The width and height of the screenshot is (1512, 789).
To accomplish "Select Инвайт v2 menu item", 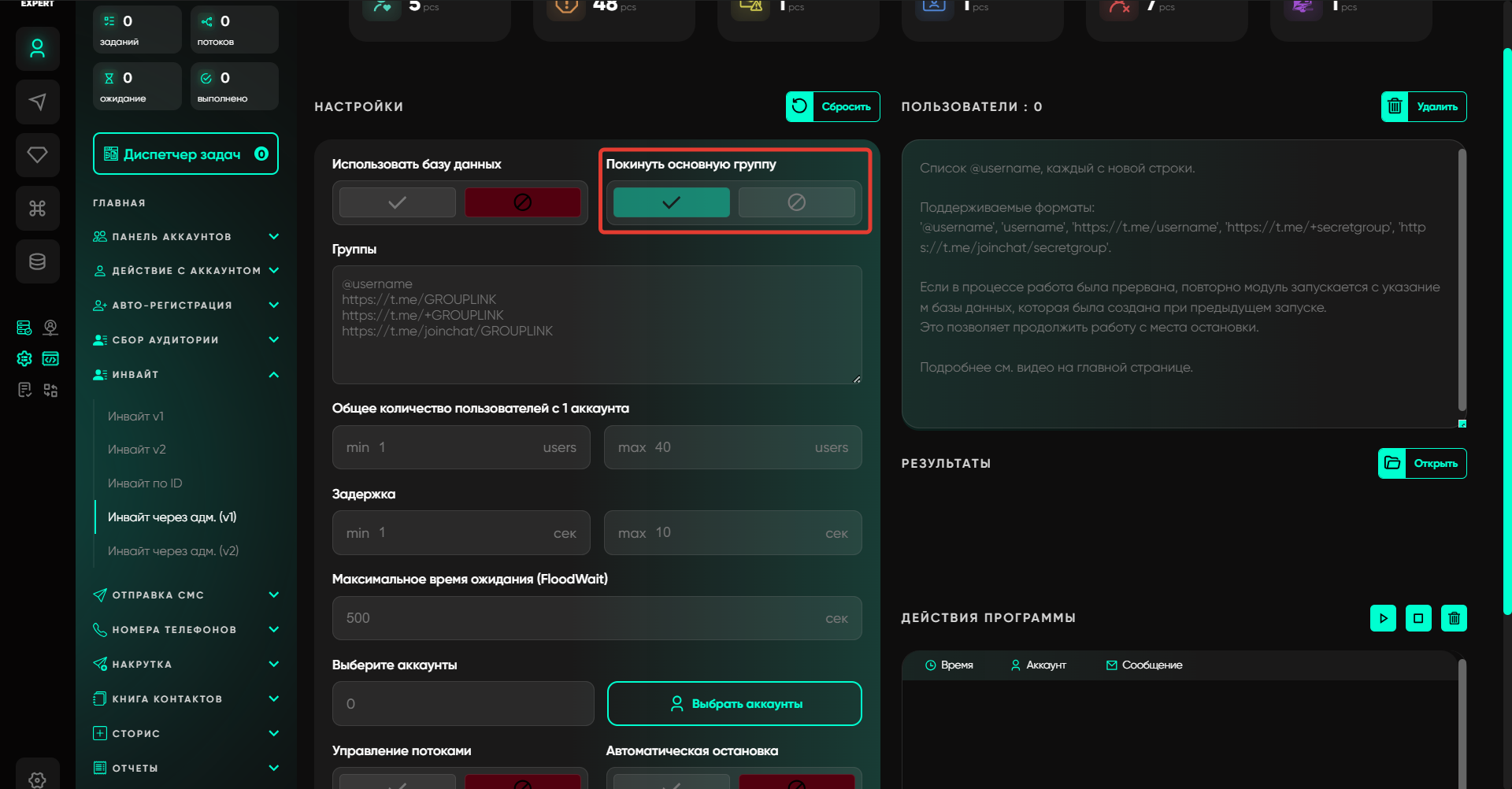I will 137,450.
